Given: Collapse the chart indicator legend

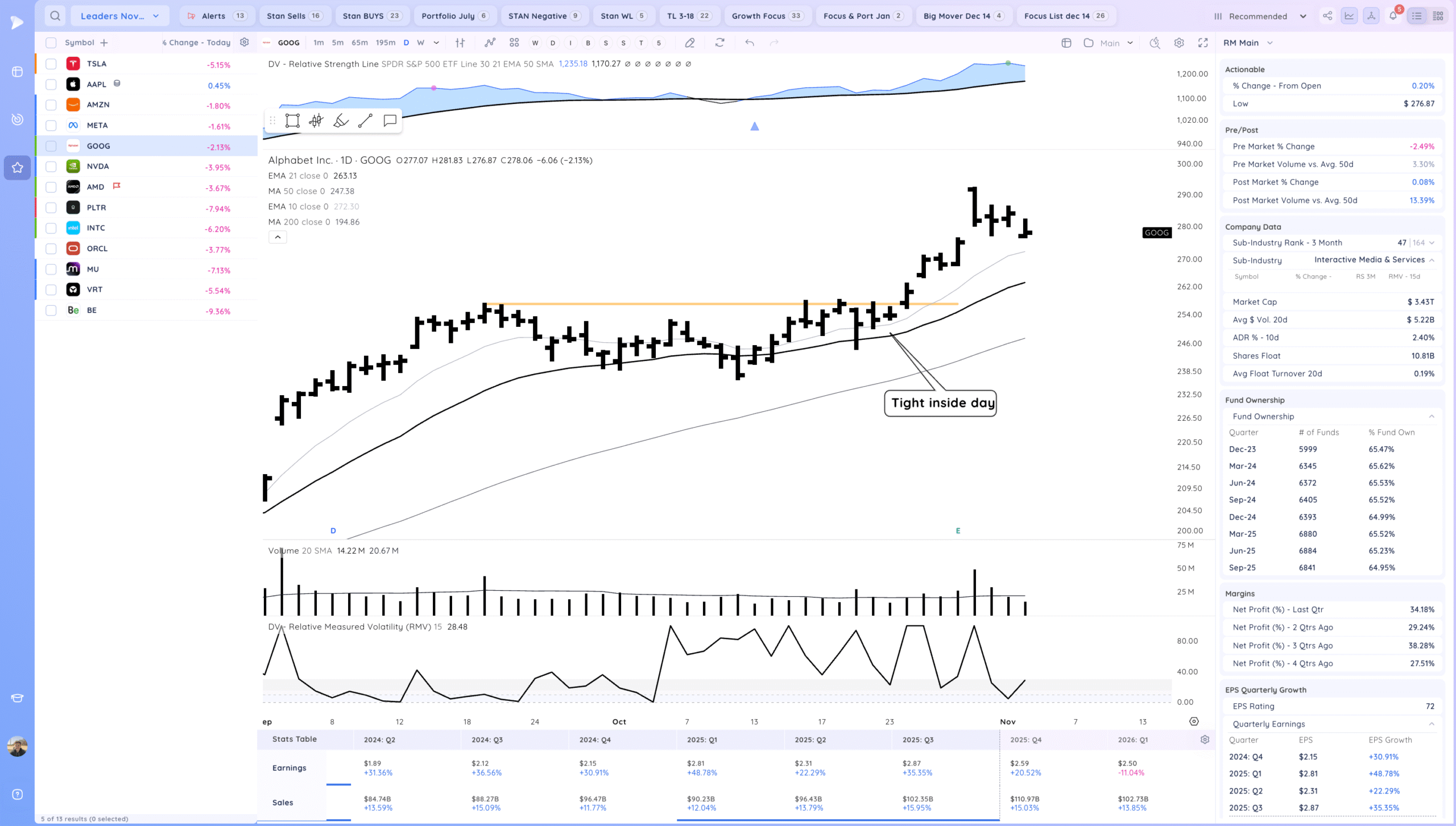Looking at the screenshot, I should pos(278,237).
